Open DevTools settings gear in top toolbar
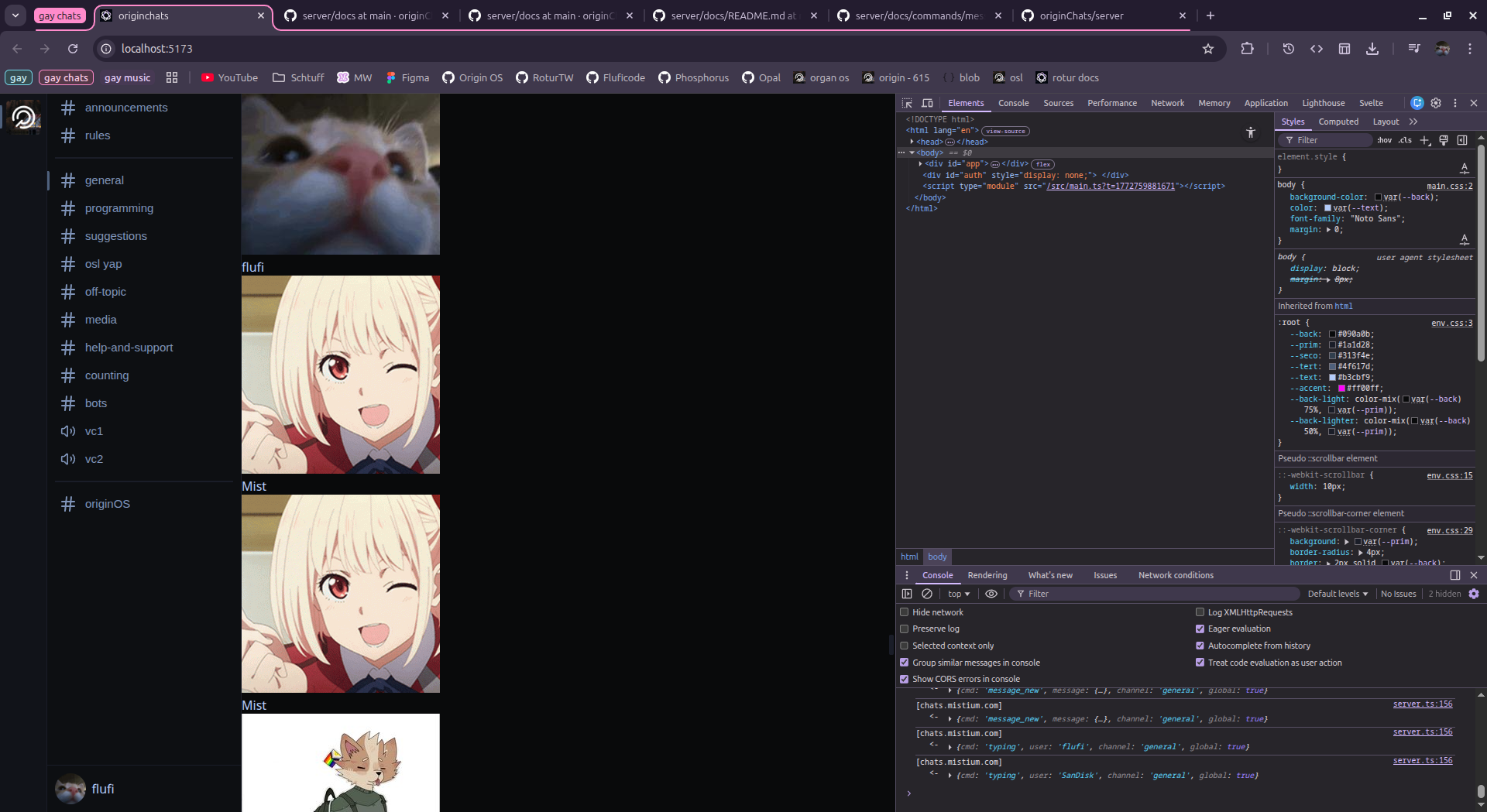Screen dimensions: 1487x812 (1436, 103)
